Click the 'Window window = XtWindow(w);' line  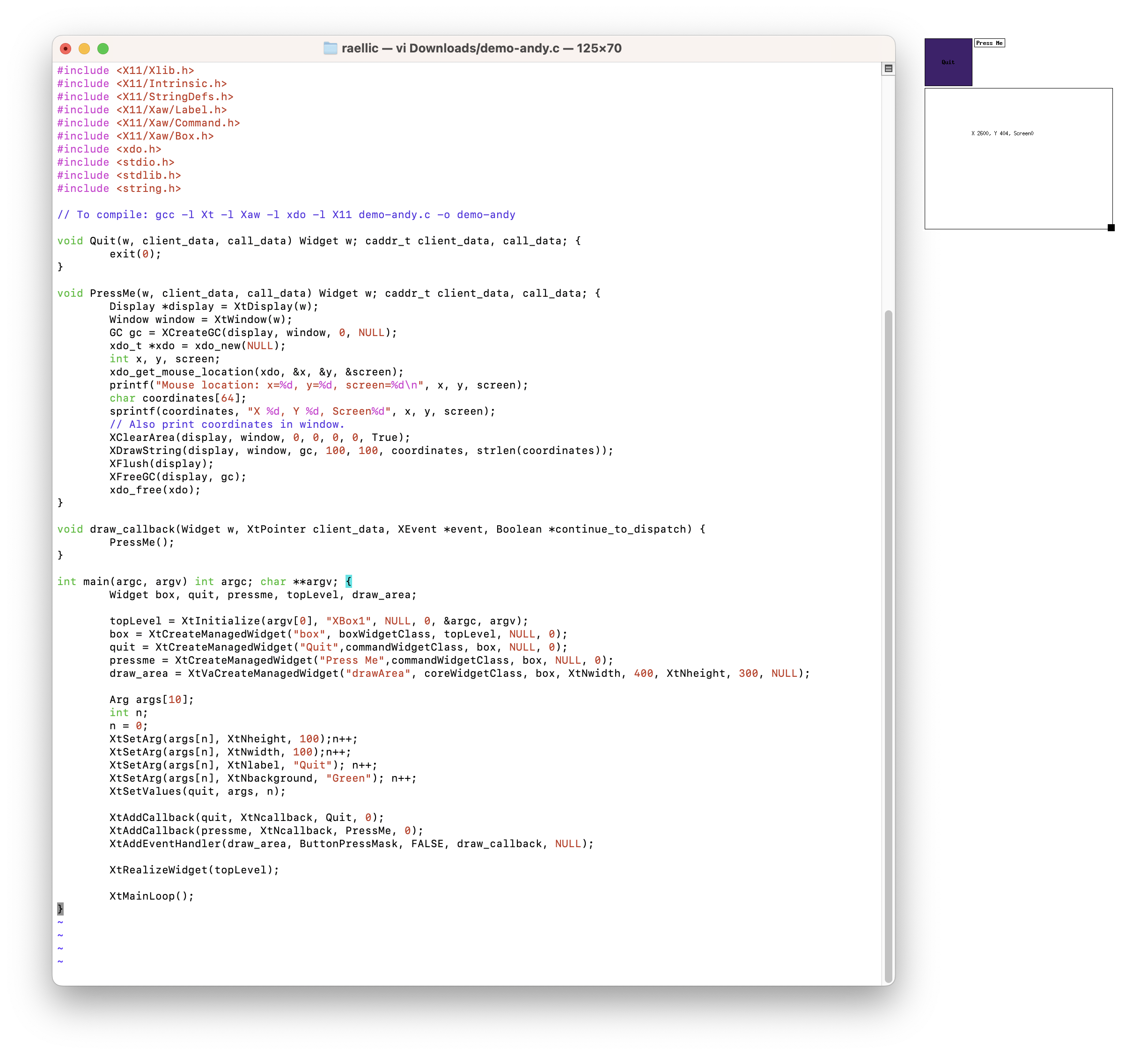tap(201, 320)
